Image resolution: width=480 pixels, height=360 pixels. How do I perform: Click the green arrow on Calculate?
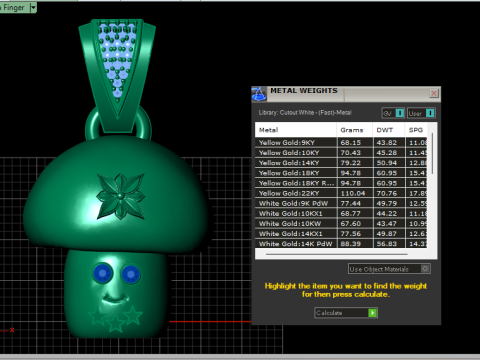pos(372,313)
